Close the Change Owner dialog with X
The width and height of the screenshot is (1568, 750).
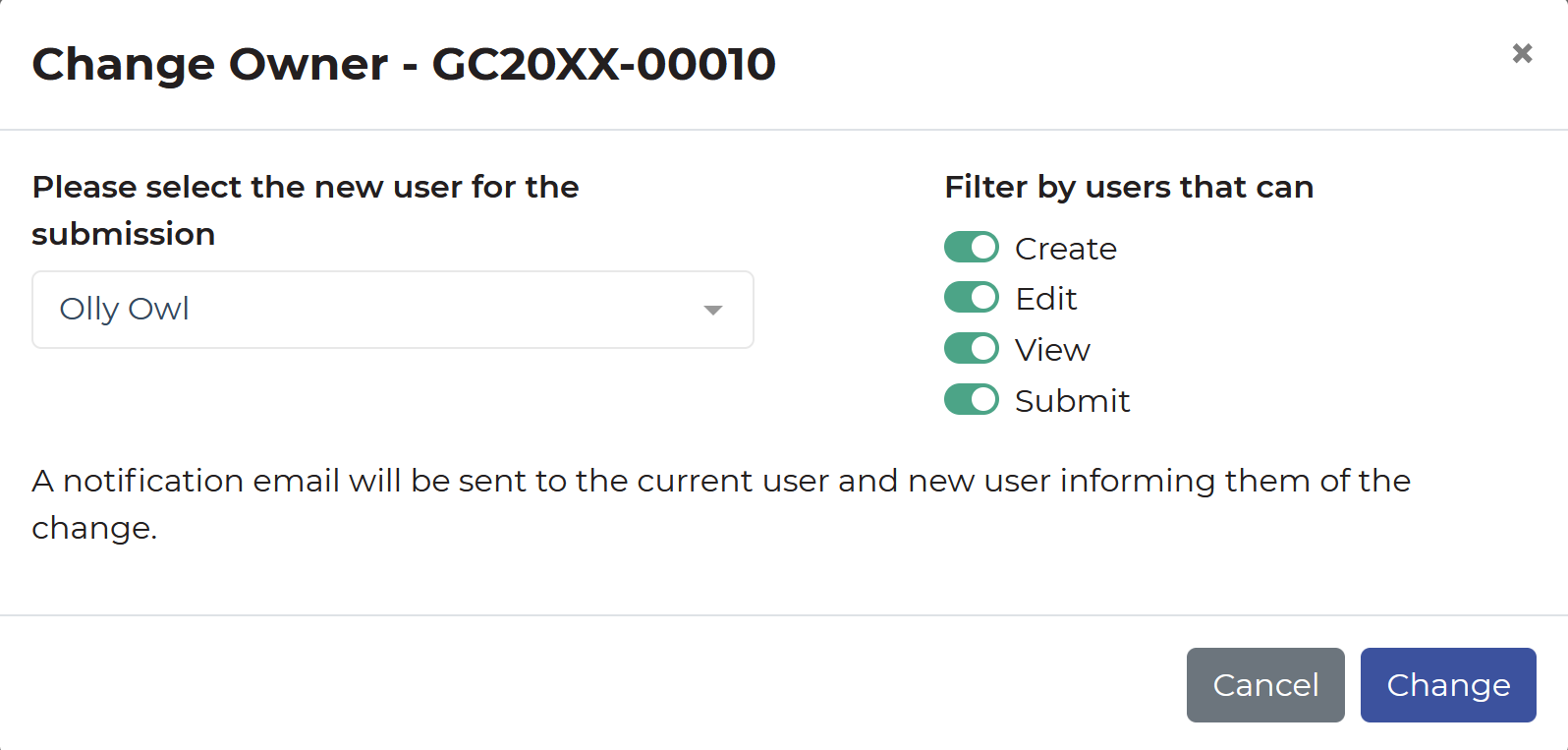coord(1522,53)
